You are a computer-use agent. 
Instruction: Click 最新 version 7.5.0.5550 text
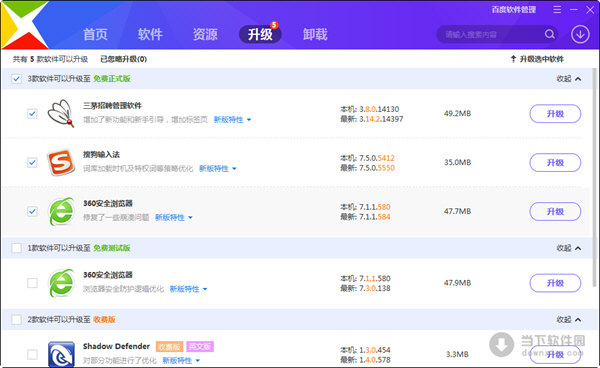367,168
